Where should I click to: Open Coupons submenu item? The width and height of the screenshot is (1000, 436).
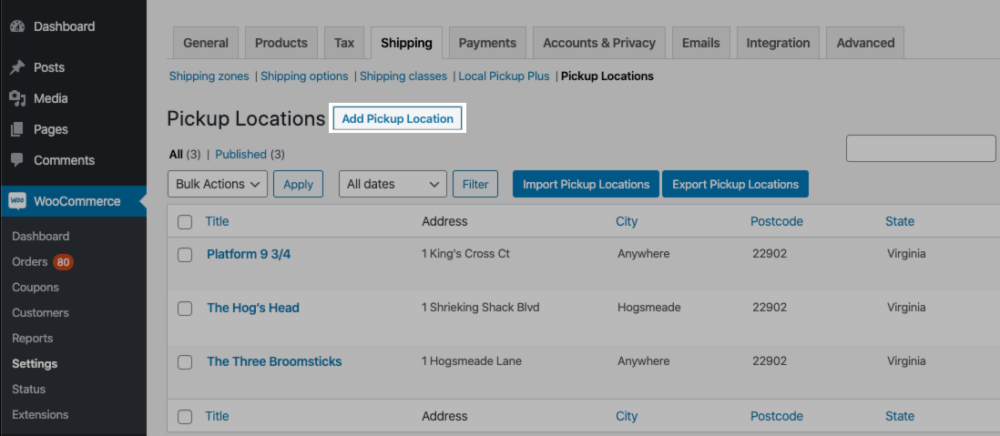click(35, 287)
